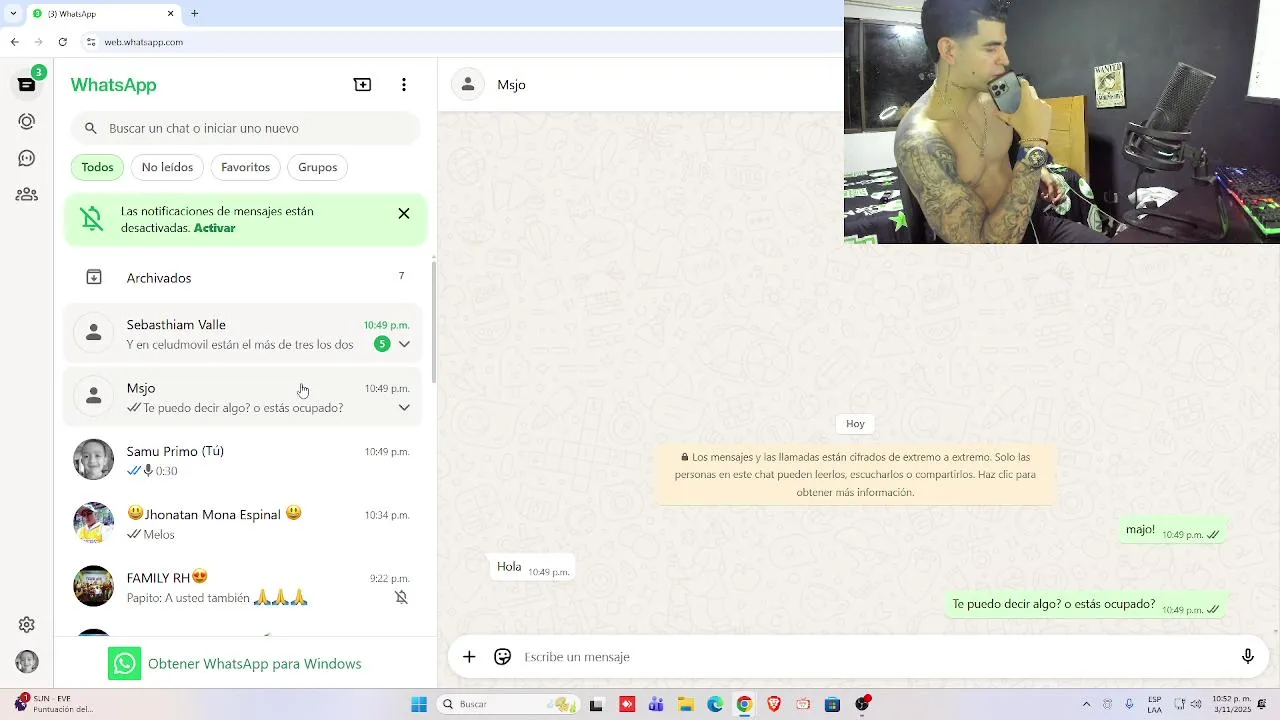
Task: Select the No leídos filter
Action: point(167,167)
